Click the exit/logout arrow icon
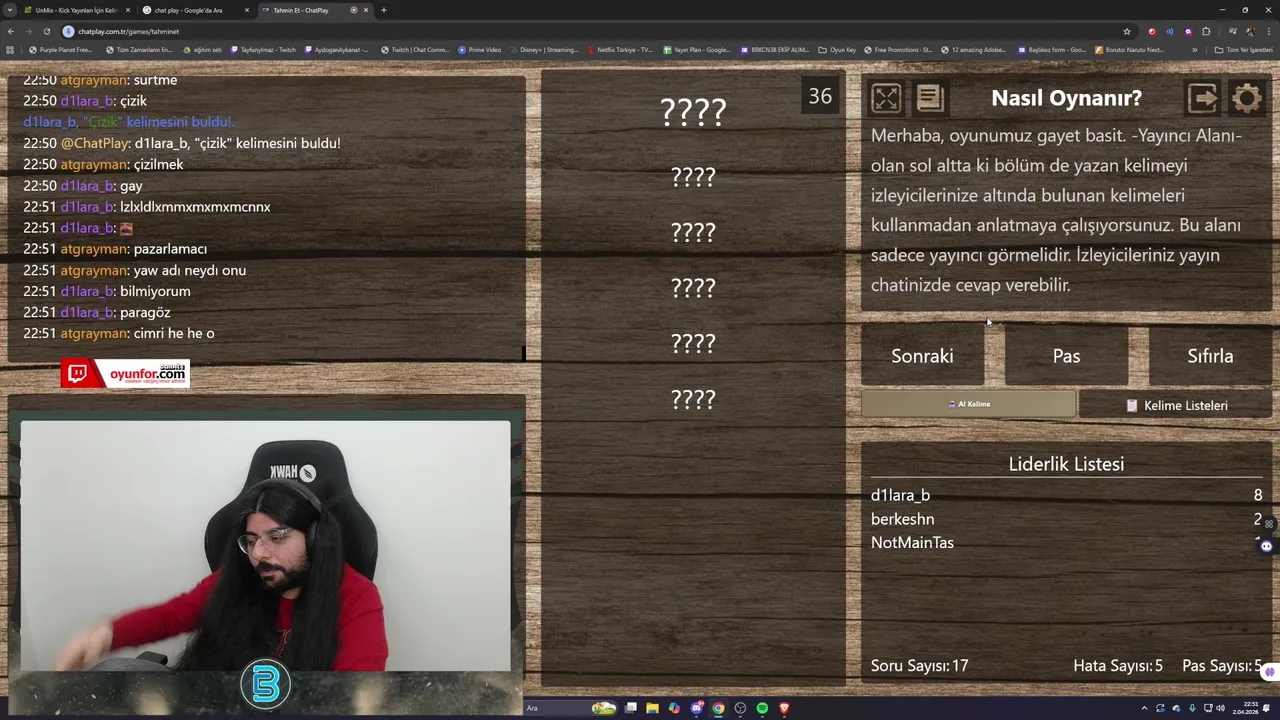 pos(1202,98)
